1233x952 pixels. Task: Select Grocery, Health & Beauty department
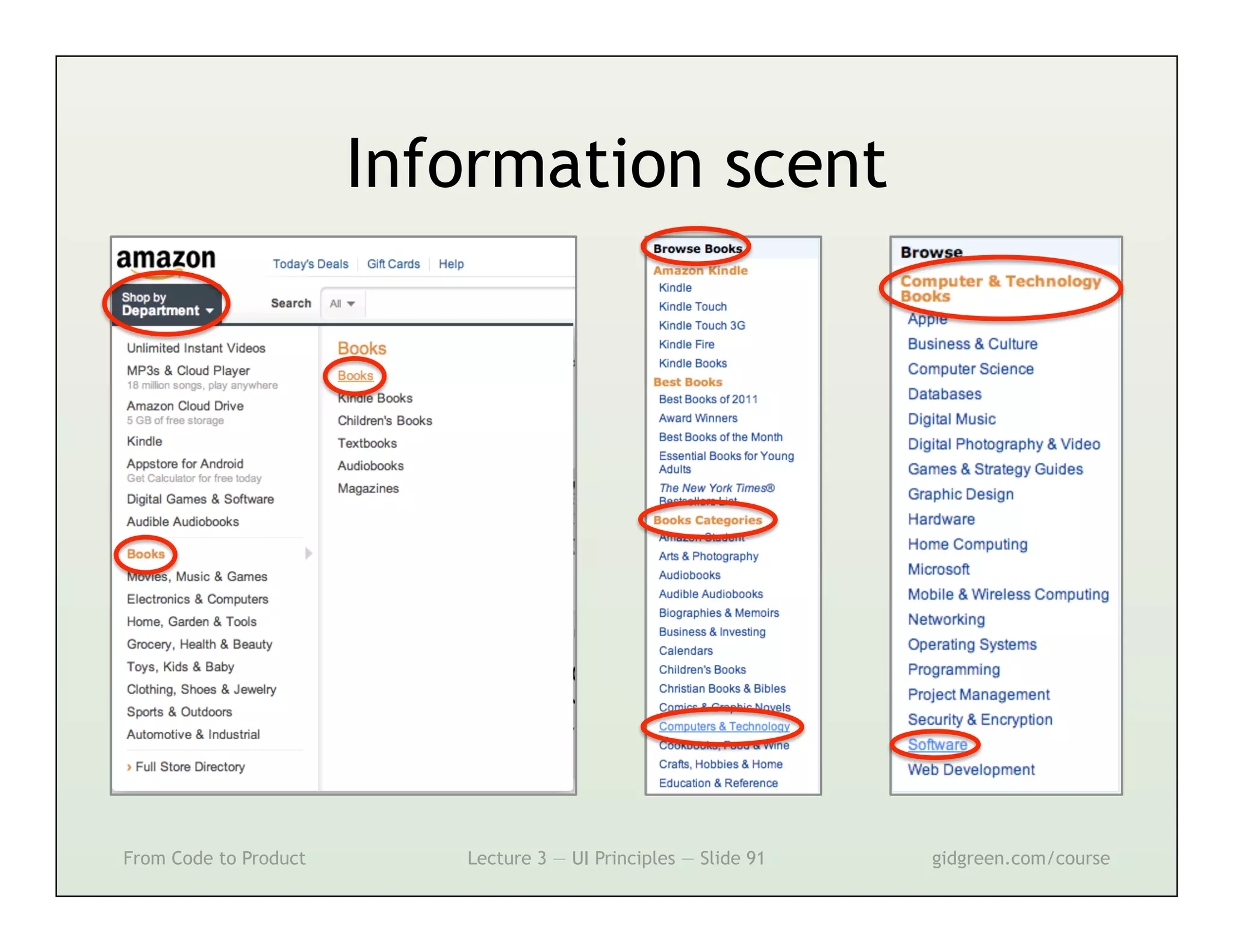(x=199, y=644)
